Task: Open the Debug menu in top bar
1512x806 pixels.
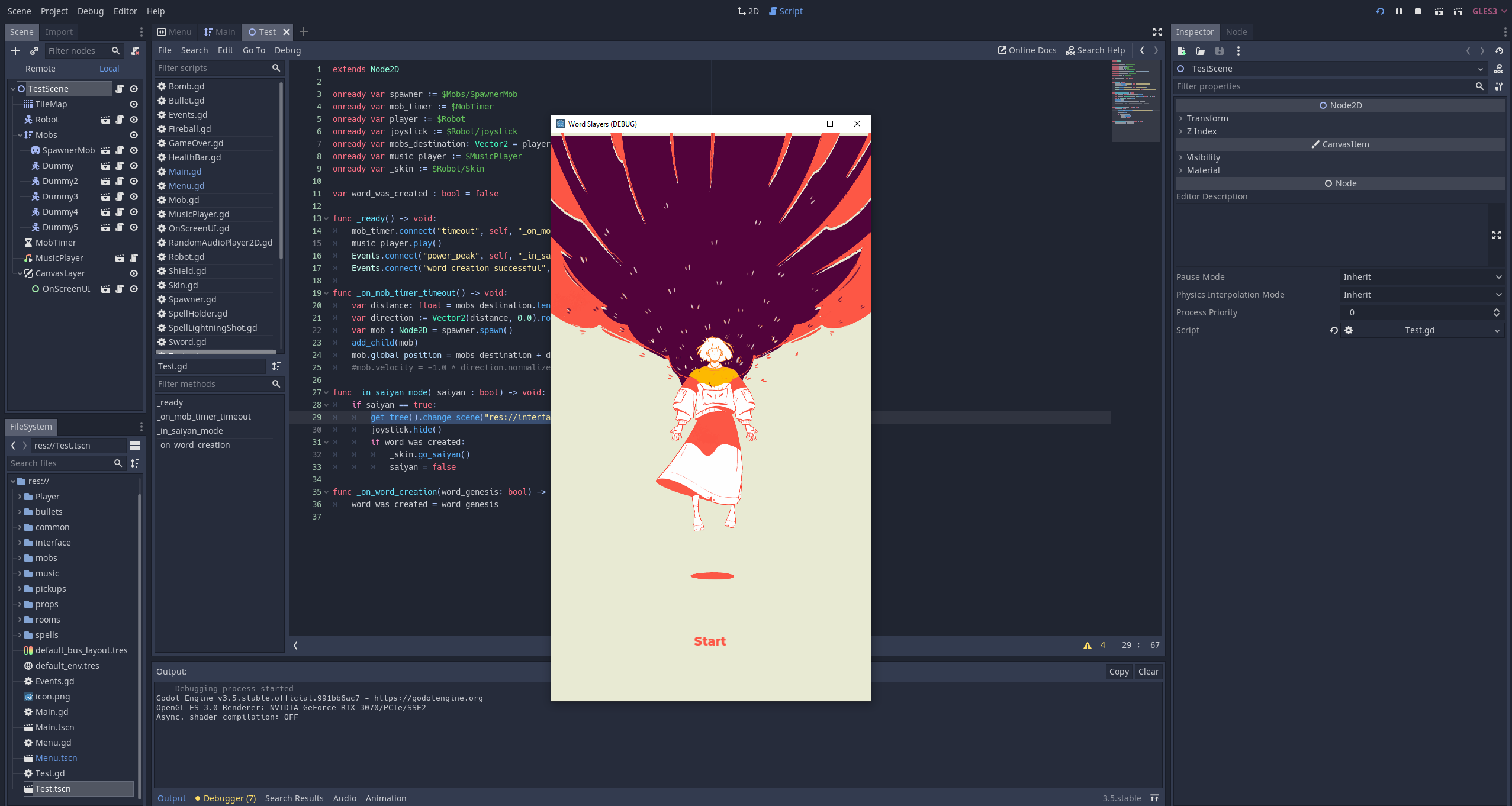Action: 90,11
